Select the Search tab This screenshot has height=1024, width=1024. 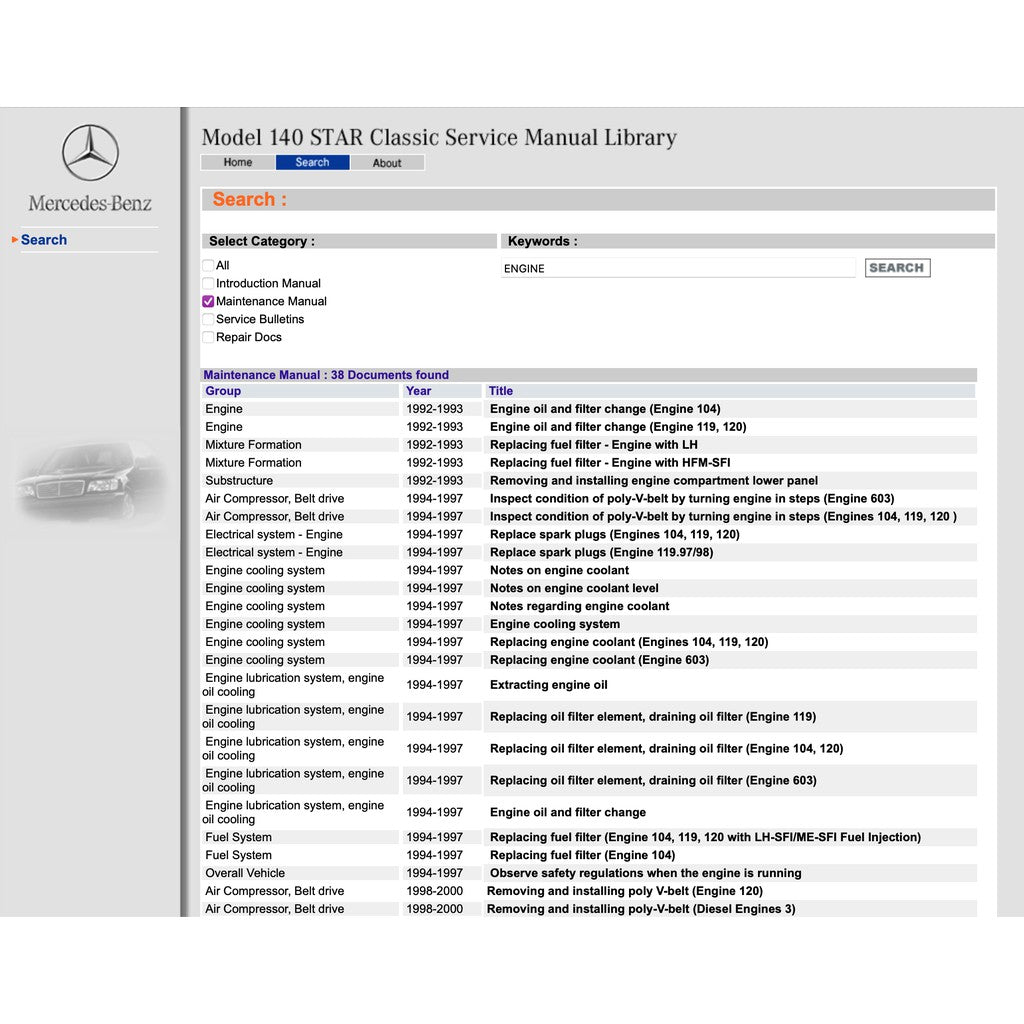[x=312, y=162]
